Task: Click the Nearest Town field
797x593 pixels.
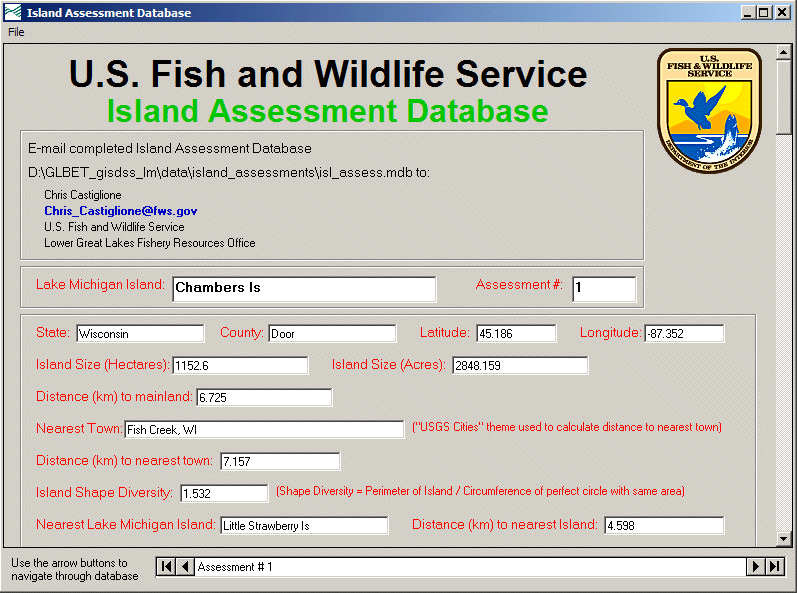Action: (264, 429)
